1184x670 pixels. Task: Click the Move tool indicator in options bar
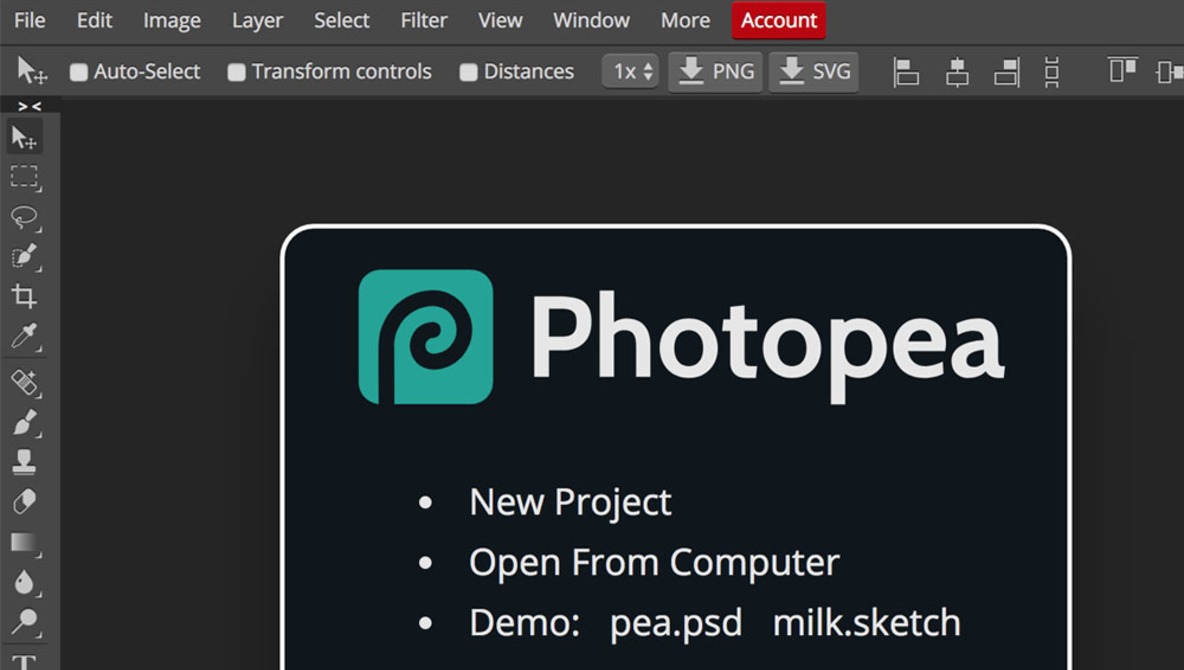32,71
